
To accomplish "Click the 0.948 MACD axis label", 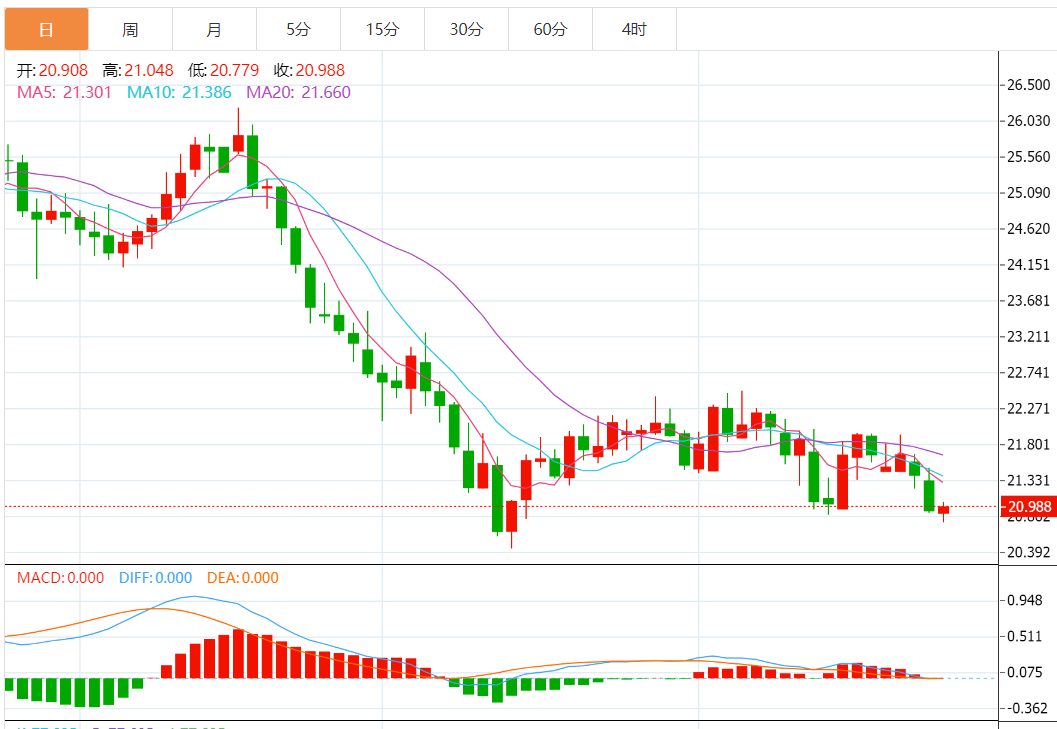I will (1025, 600).
